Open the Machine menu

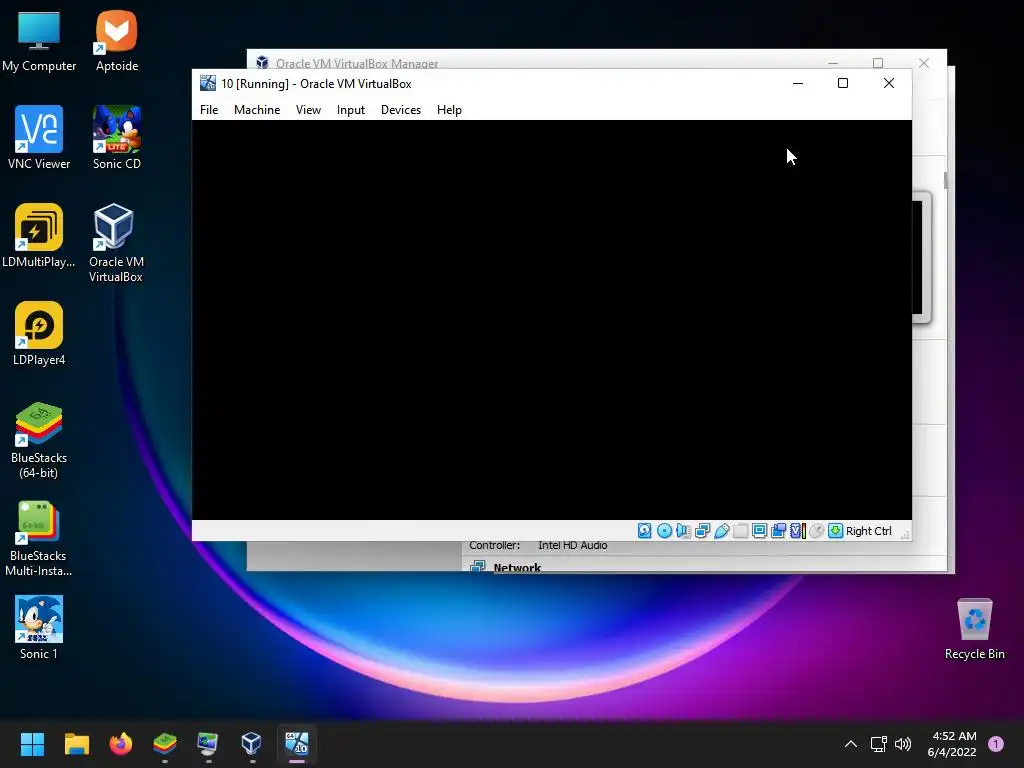(257, 110)
